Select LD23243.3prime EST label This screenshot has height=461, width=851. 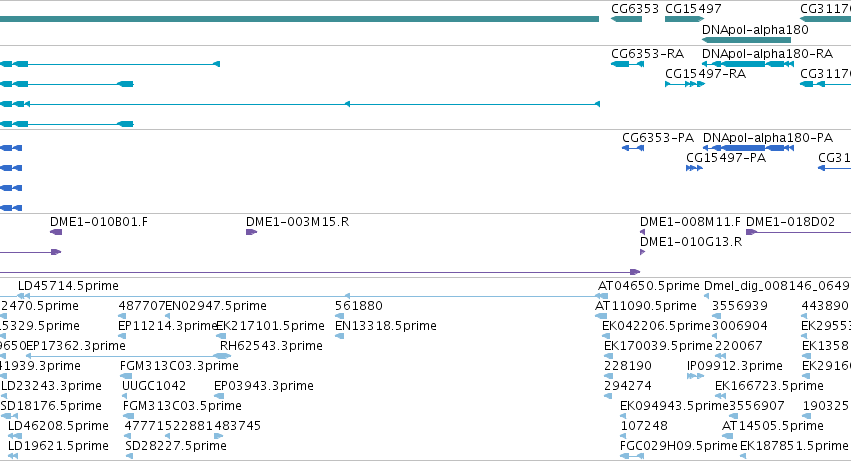click(x=51, y=386)
